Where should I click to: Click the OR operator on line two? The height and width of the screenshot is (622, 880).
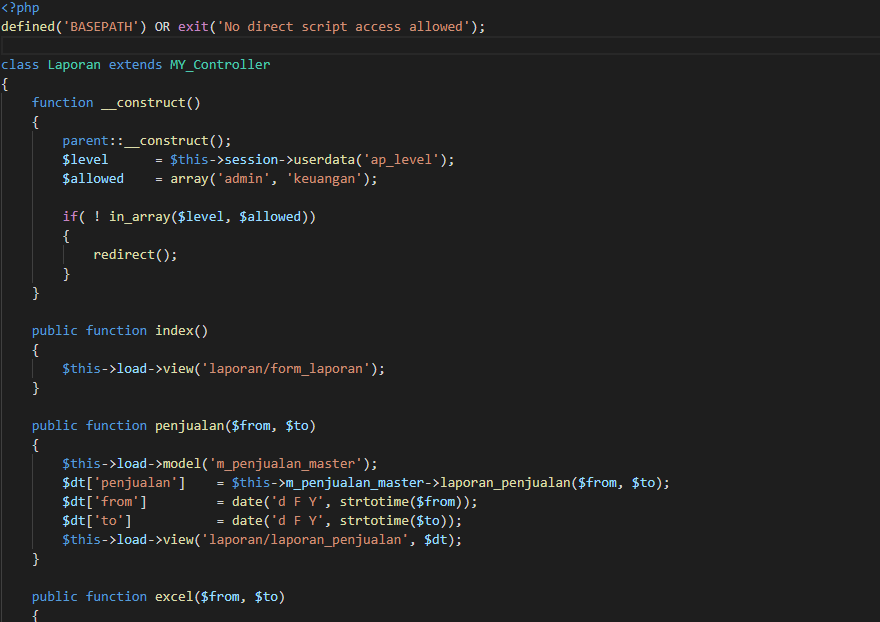click(x=162, y=27)
